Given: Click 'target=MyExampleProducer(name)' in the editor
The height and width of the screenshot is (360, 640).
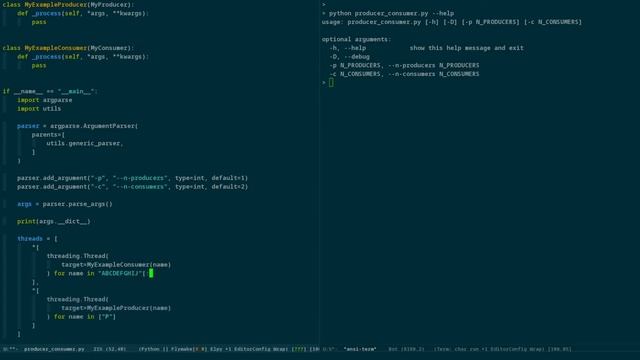Looking at the screenshot, I should pos(116,308).
